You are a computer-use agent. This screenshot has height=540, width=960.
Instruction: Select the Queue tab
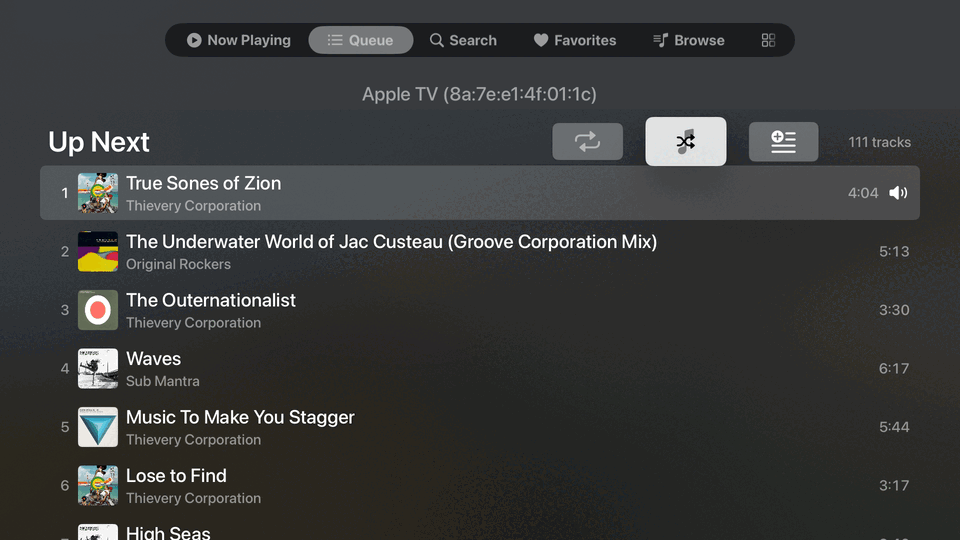[x=361, y=40]
